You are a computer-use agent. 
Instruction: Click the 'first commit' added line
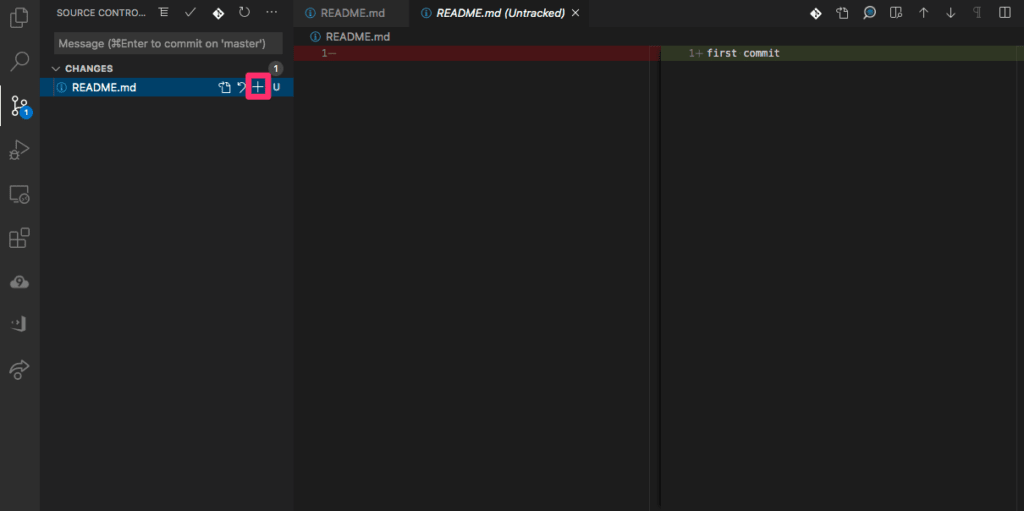click(x=743, y=54)
